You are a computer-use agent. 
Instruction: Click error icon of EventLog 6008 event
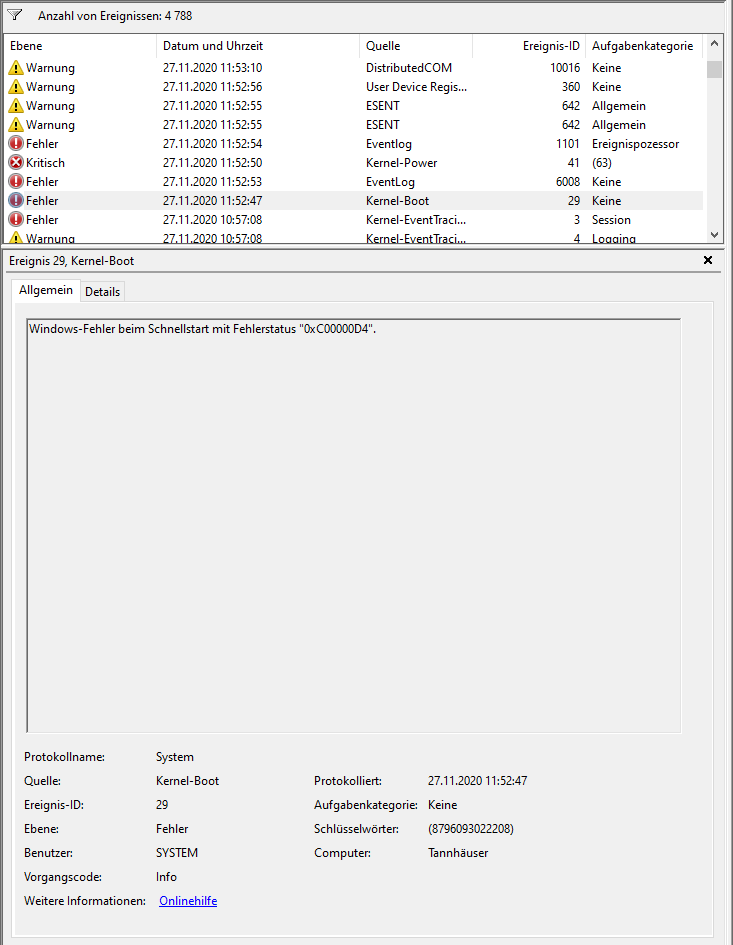[x=16, y=181]
